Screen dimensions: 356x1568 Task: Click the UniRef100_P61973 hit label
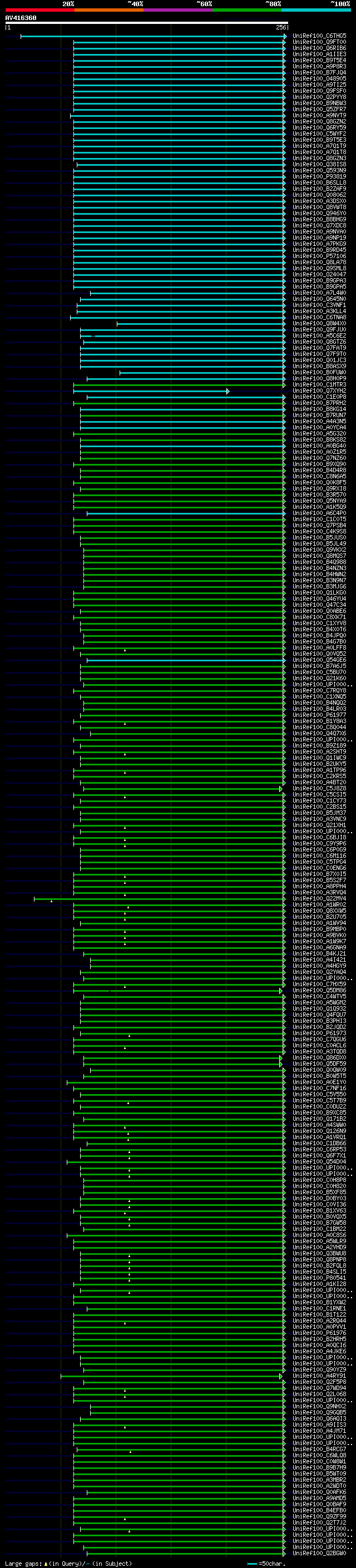pos(319,1033)
